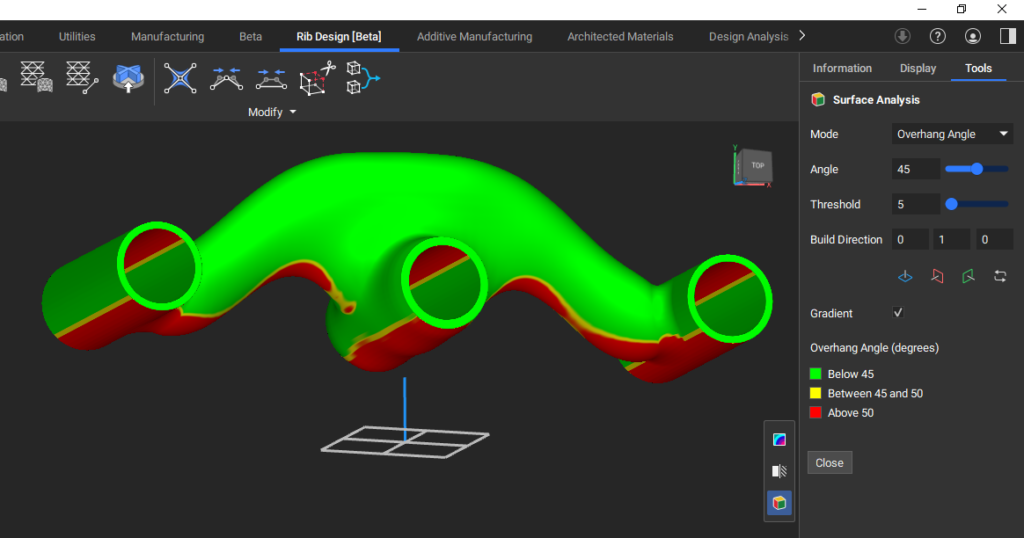Click the merge two cubes icon

362,78
